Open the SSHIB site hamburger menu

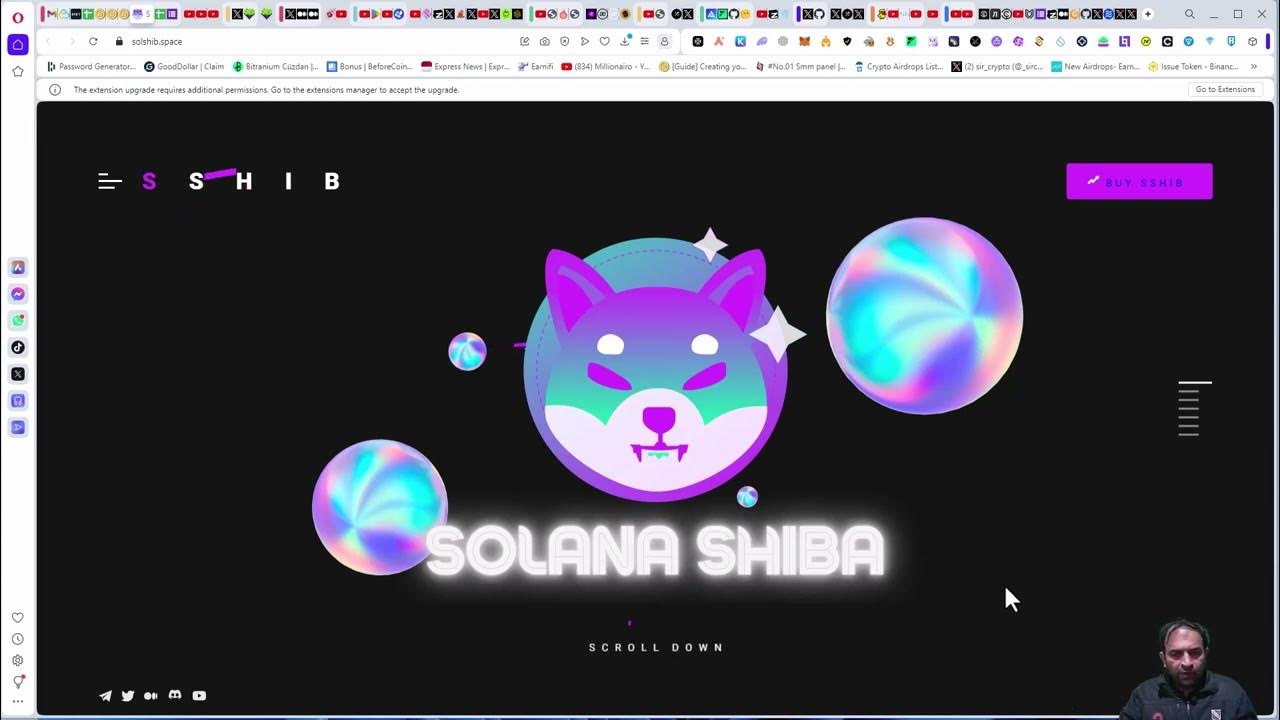click(x=110, y=181)
